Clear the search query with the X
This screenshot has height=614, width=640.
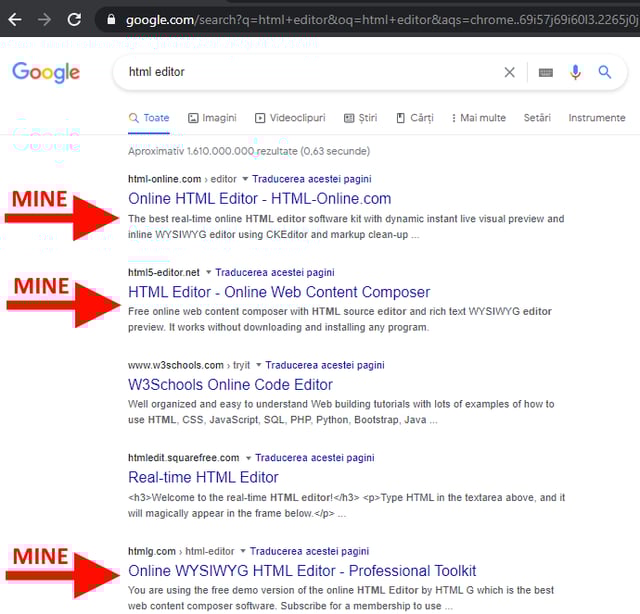coord(509,72)
